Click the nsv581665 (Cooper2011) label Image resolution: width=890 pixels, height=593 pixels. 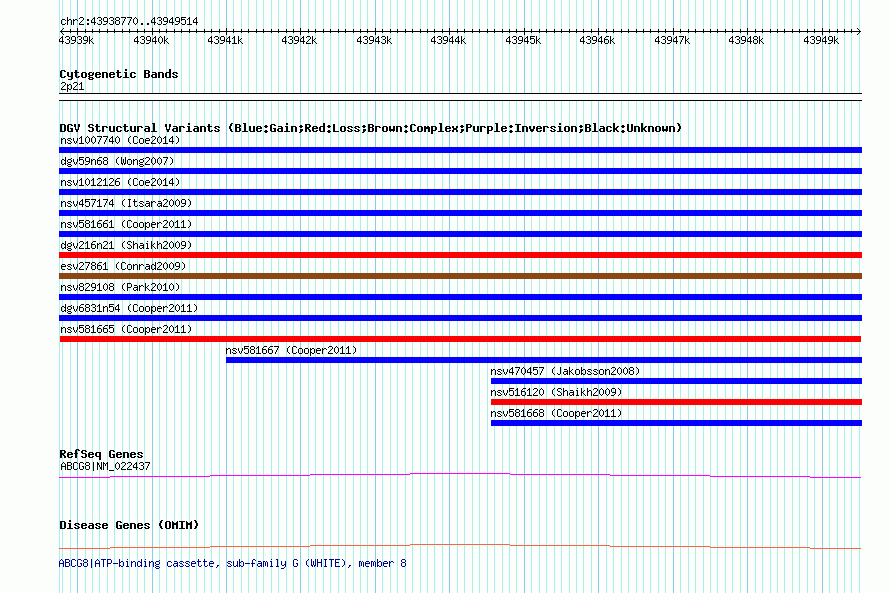click(126, 329)
